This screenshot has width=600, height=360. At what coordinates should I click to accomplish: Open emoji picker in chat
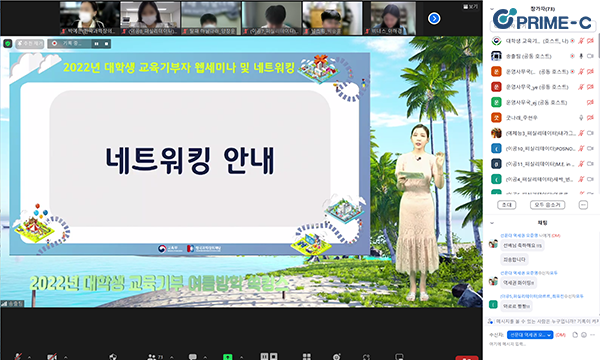(x=584, y=335)
